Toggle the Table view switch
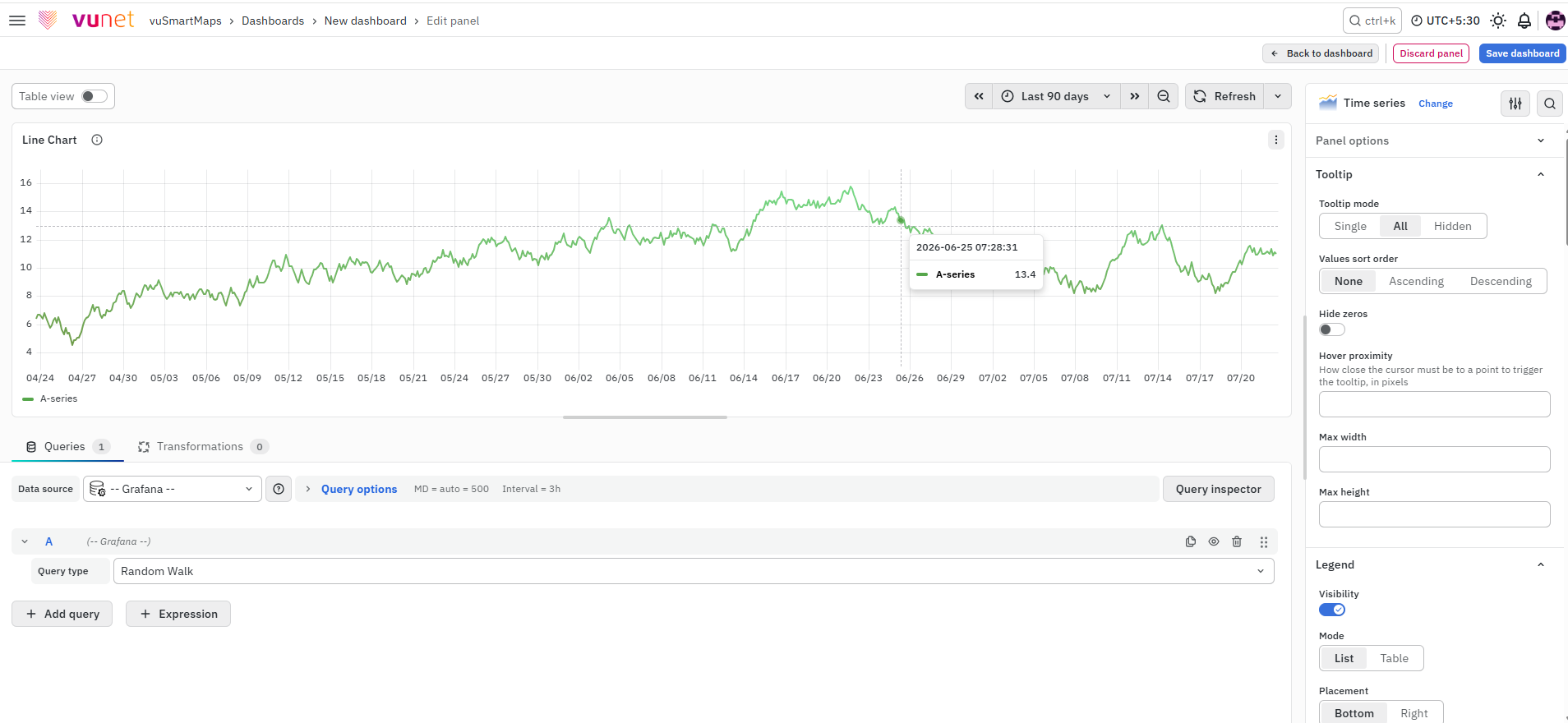This screenshot has height=723, width=1568. [x=95, y=96]
